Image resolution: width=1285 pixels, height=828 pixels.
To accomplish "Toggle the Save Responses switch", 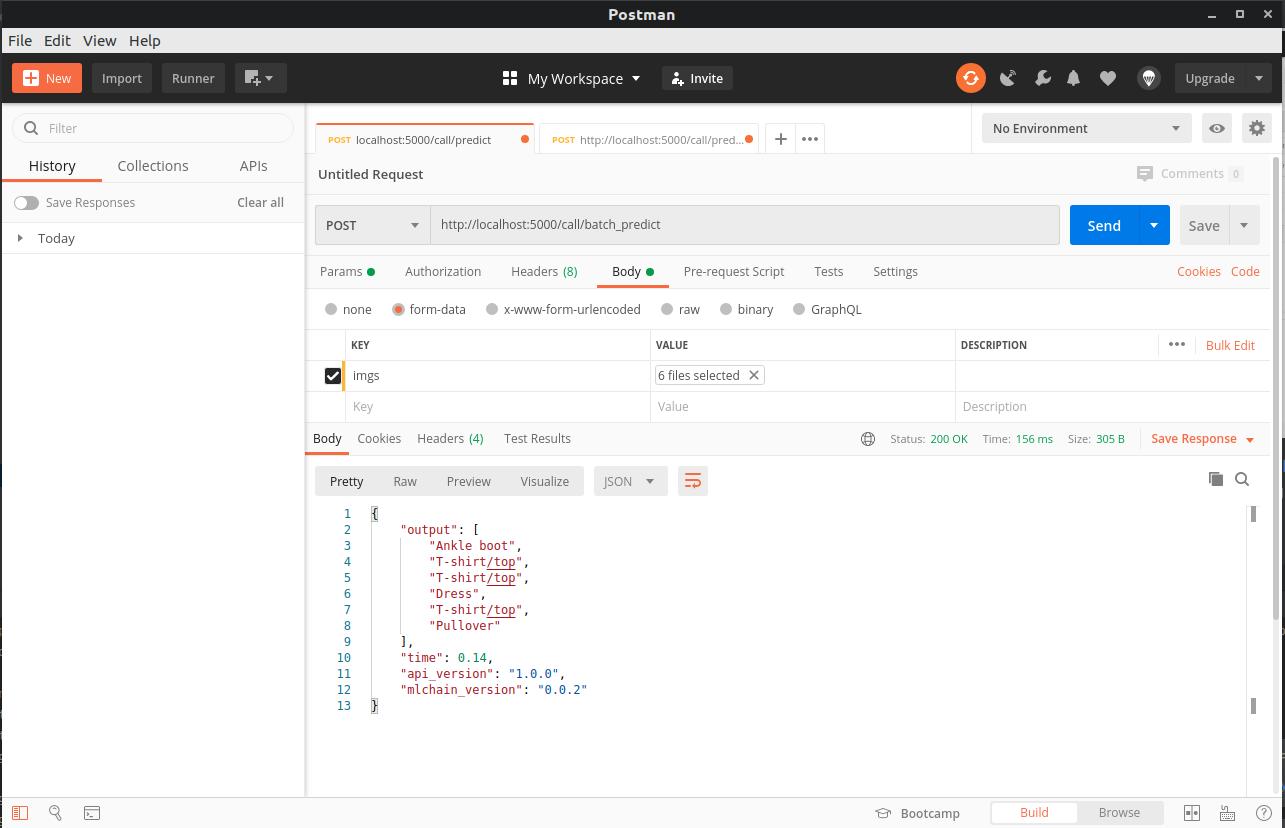I will click(26, 202).
